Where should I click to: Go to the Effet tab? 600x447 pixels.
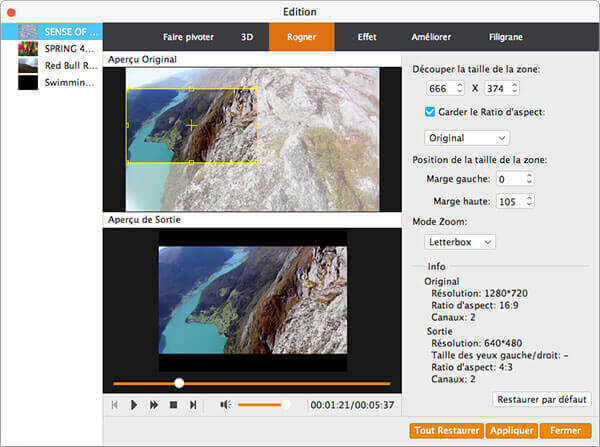tap(367, 37)
